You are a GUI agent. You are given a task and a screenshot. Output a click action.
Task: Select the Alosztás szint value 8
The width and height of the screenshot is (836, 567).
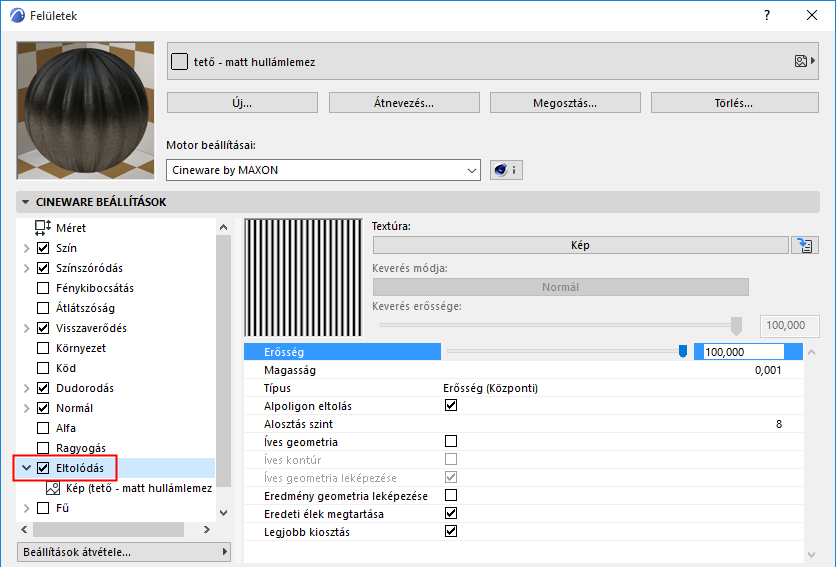tap(779, 424)
